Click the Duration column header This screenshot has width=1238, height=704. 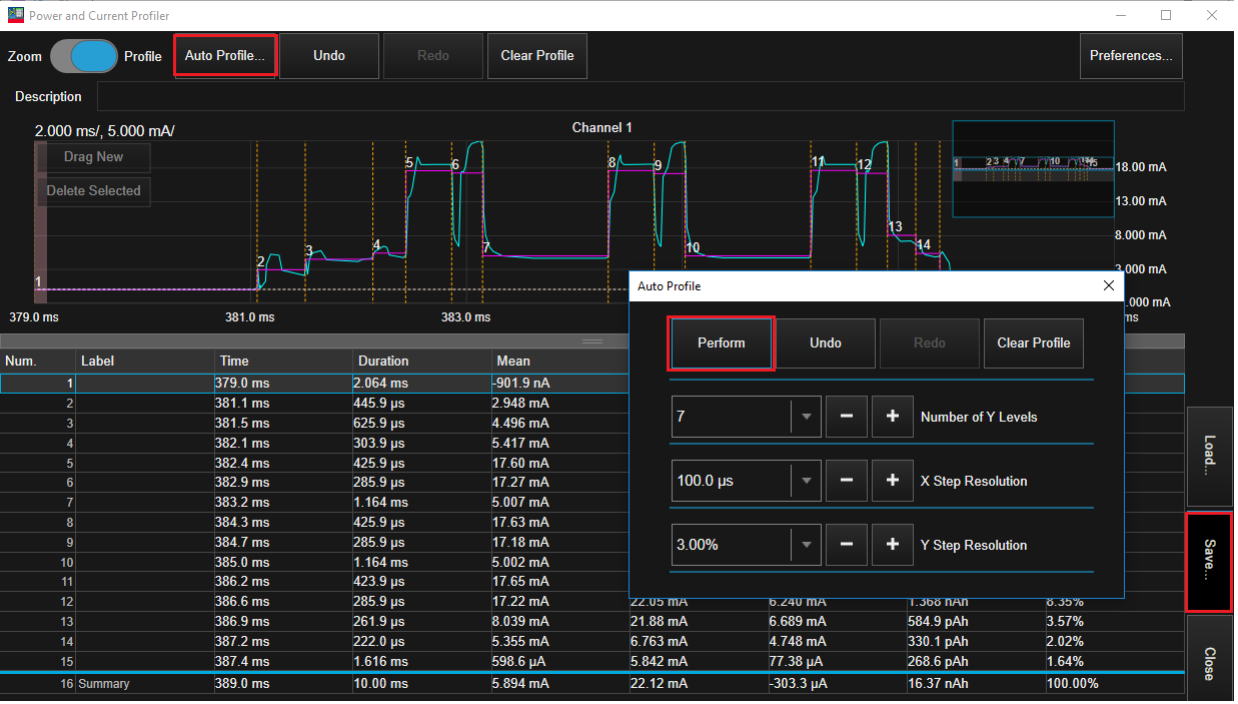[x=421, y=361]
